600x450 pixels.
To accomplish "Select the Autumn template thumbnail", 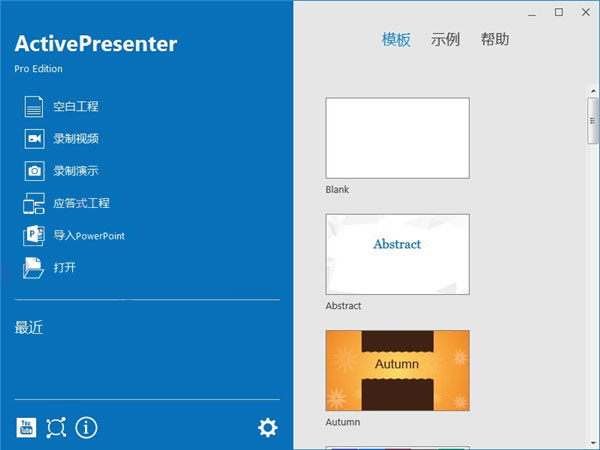I will (x=398, y=370).
